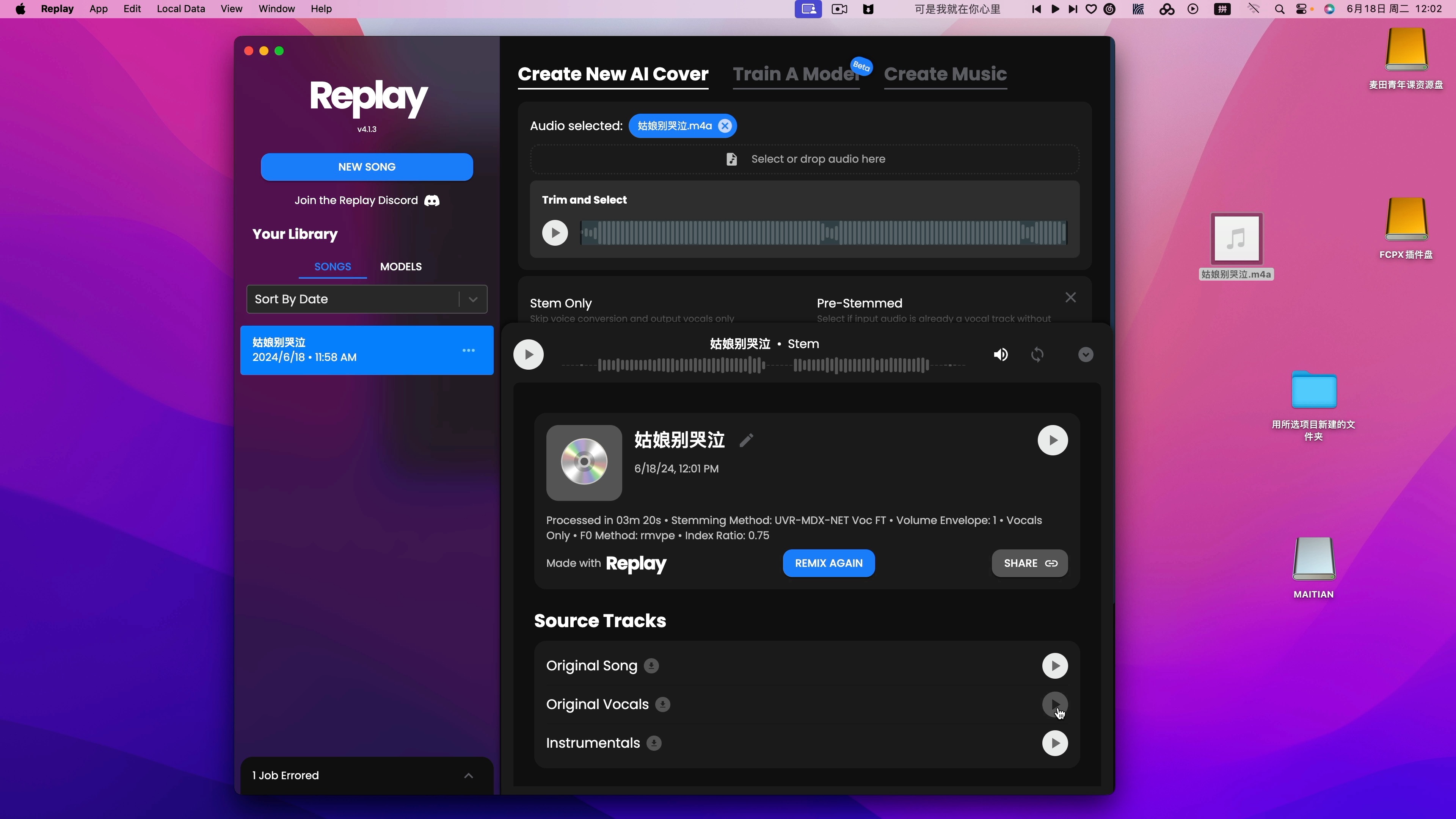Open the three-dot menu for 姑娘别哭泣

click(469, 350)
